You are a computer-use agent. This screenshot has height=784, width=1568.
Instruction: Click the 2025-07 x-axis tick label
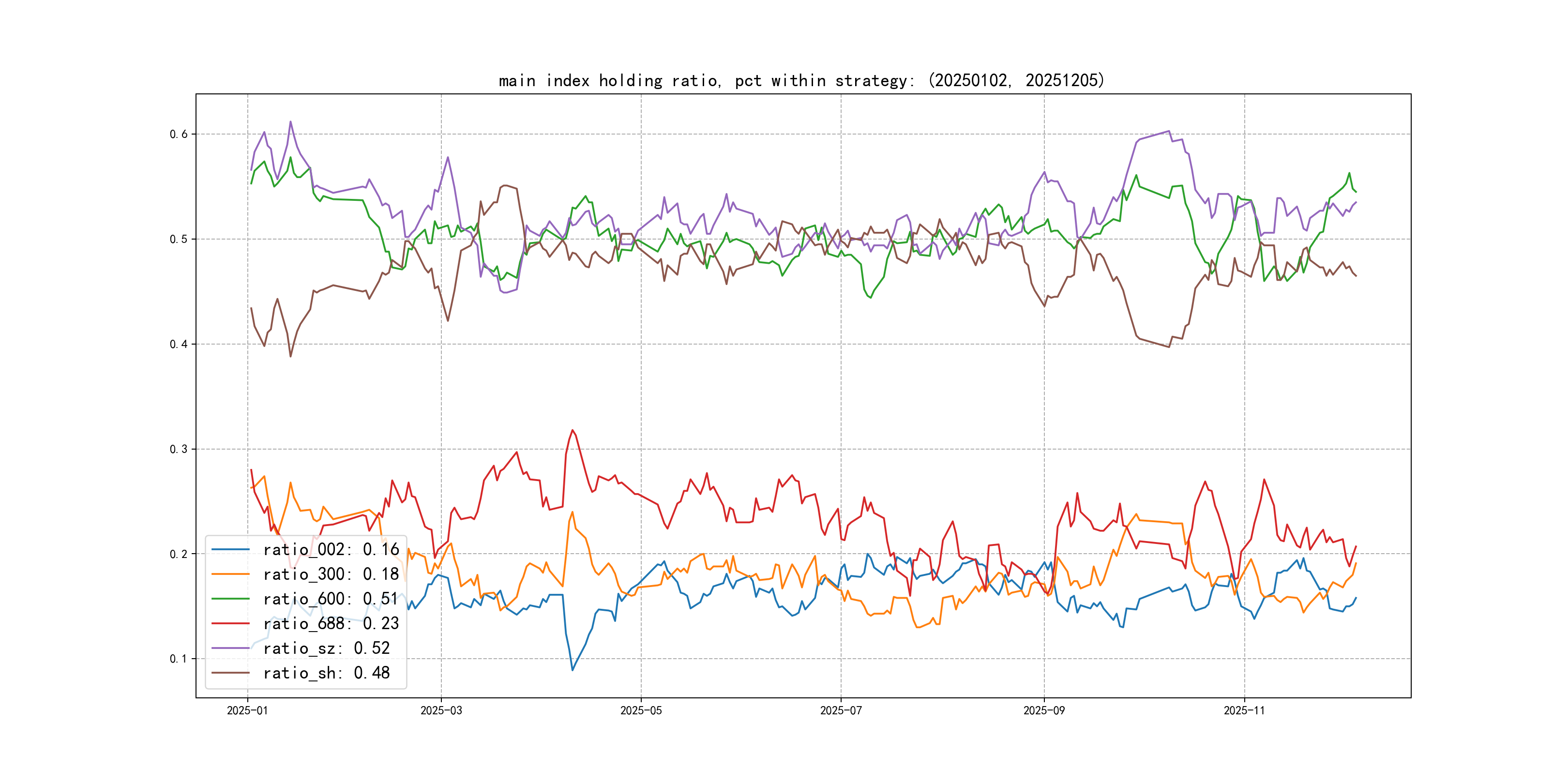point(841,711)
